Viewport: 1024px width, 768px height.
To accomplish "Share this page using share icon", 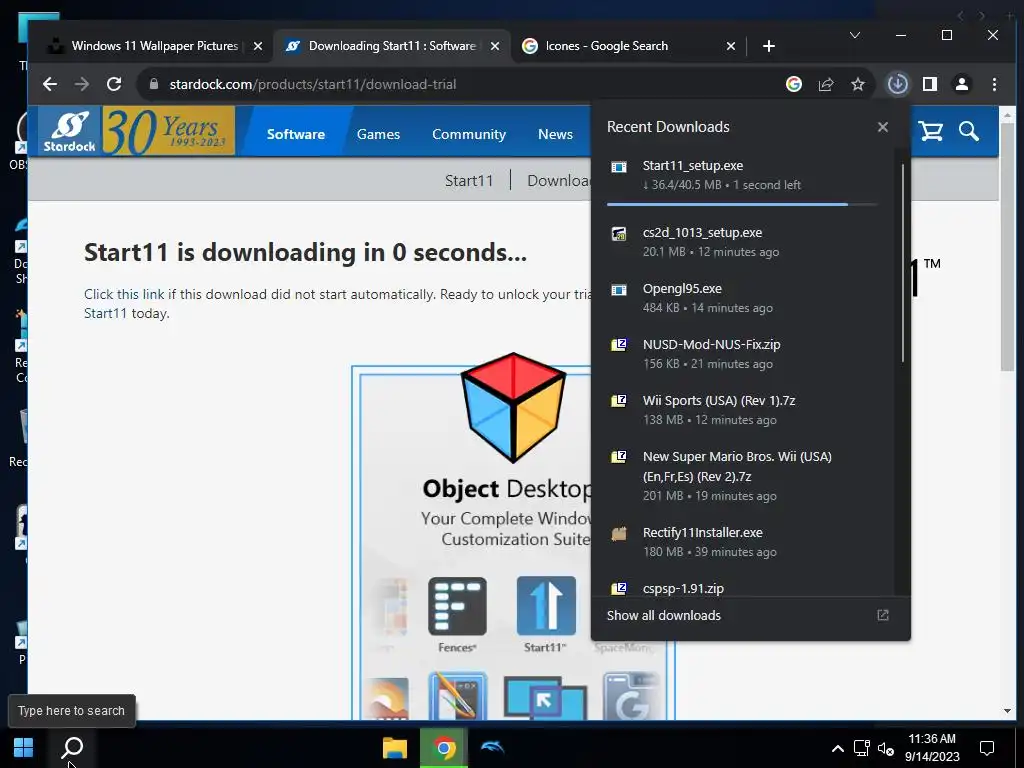I will click(x=826, y=84).
